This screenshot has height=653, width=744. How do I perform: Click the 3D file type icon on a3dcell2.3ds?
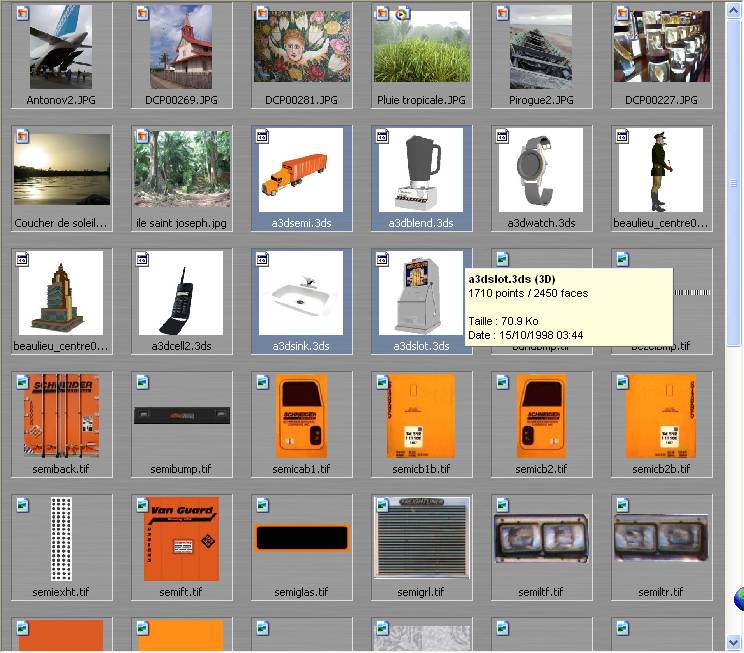click(142, 259)
